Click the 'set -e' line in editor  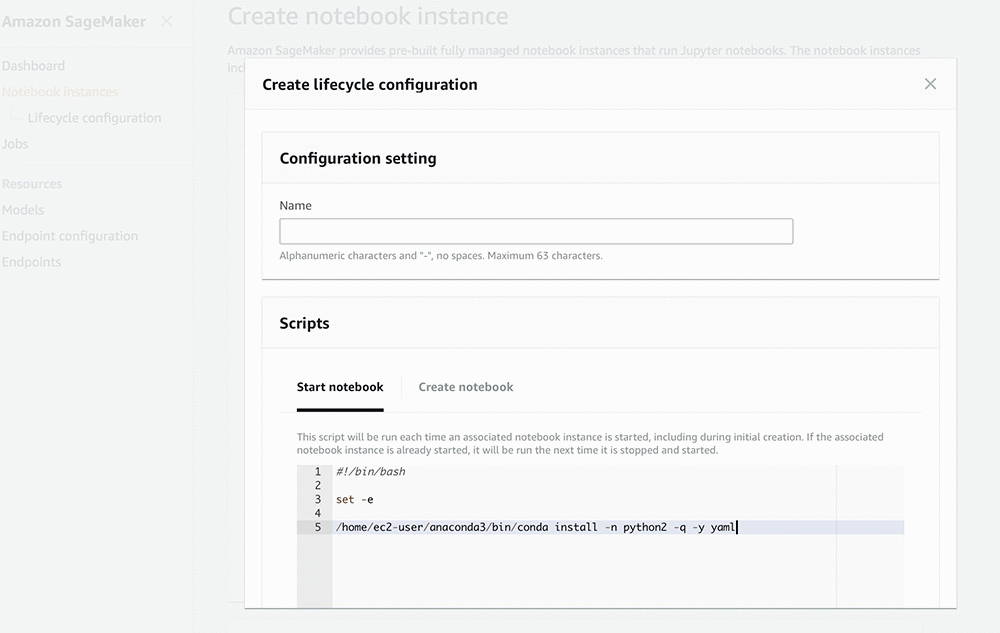coord(356,499)
